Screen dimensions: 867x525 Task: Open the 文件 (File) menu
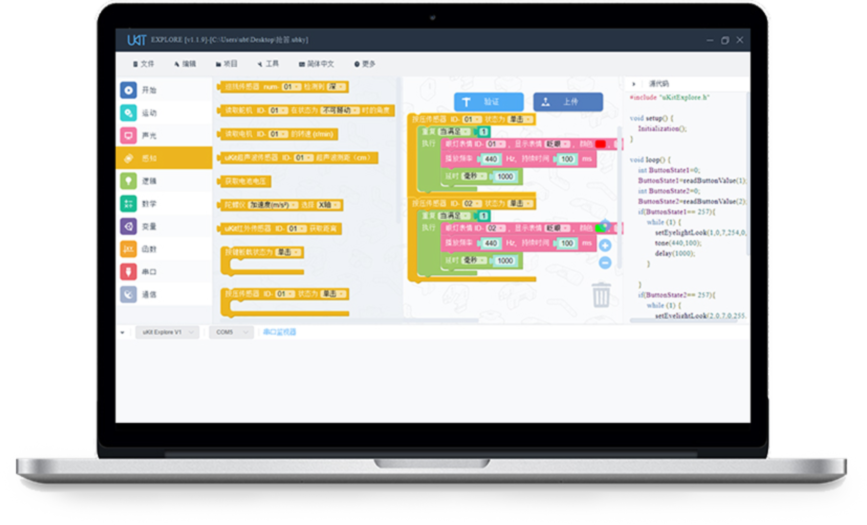coord(142,64)
